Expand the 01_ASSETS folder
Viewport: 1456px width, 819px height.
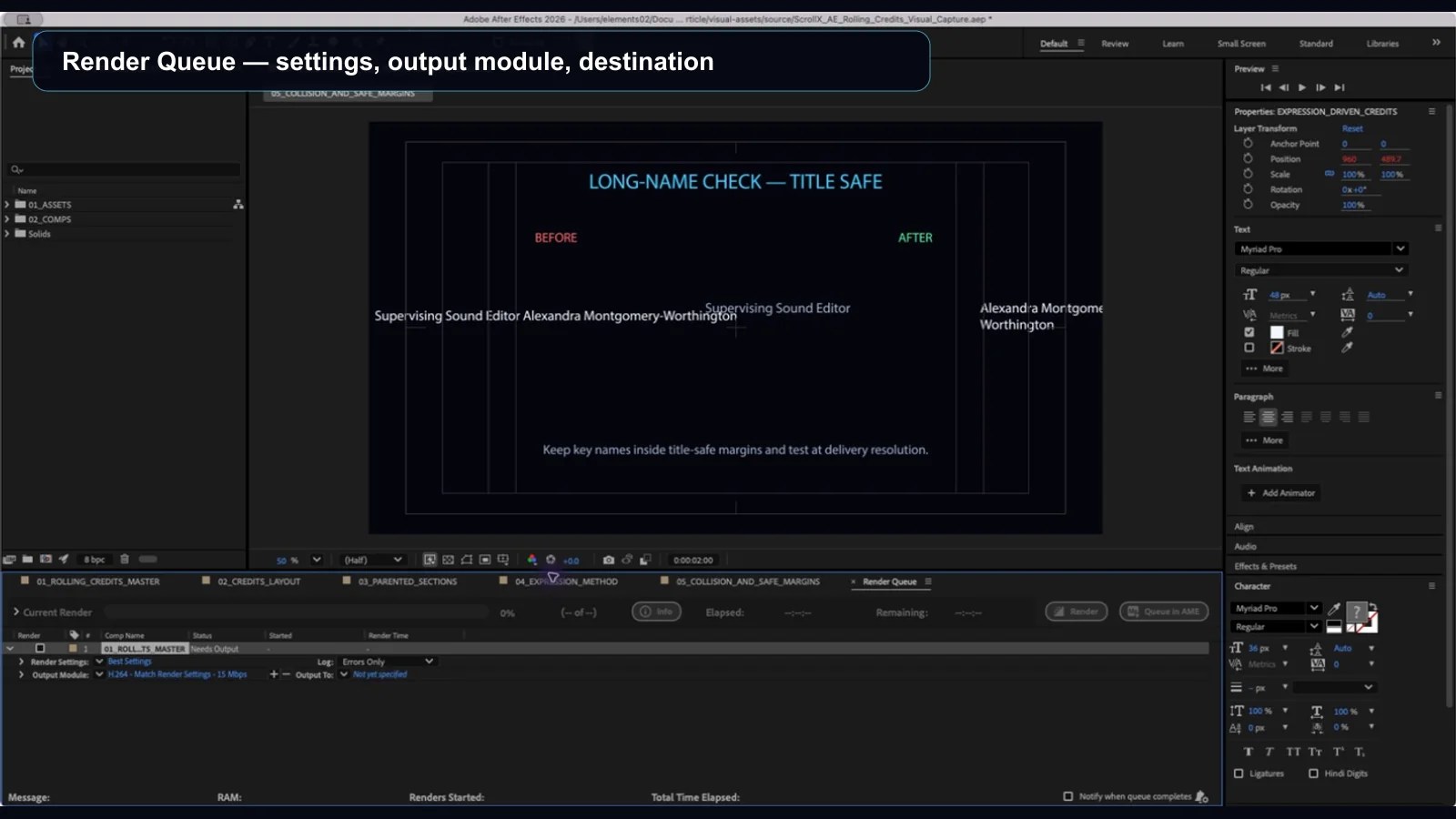click(7, 205)
